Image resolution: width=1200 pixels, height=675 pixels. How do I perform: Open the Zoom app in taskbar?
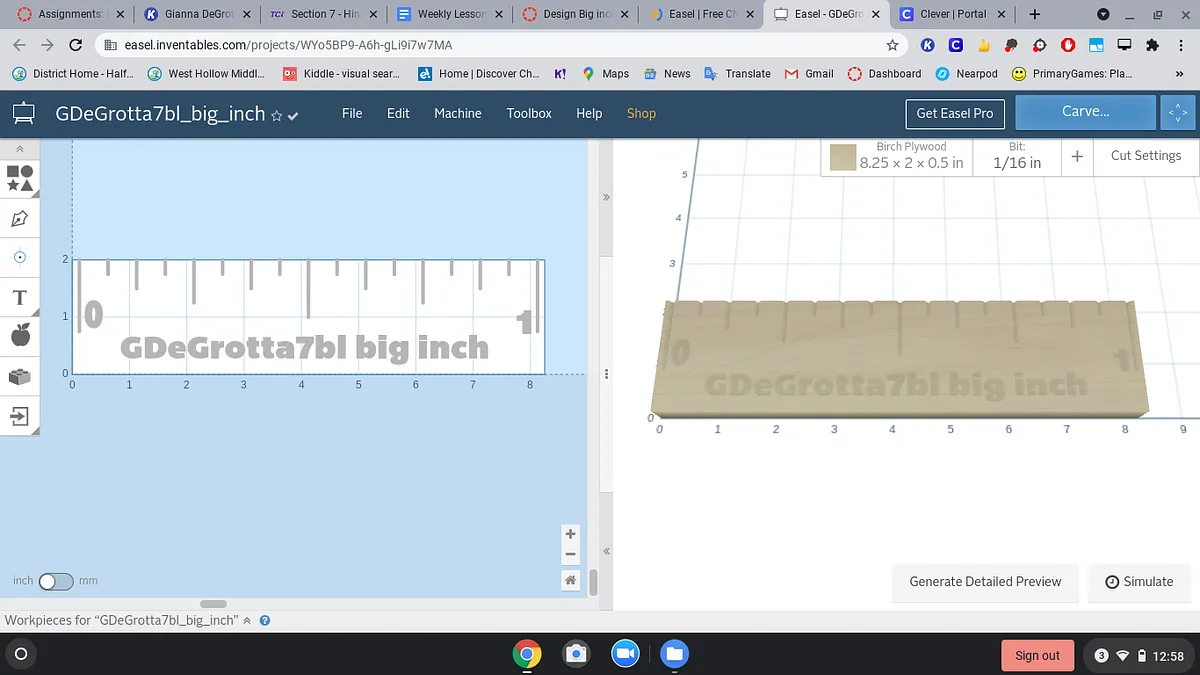[x=626, y=654]
